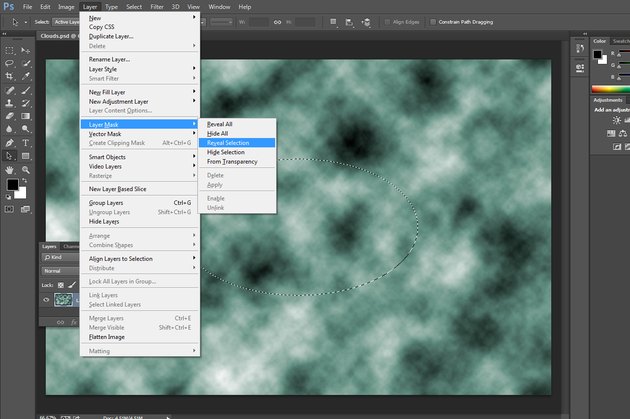Select the Crop tool
630x419 pixels.
pyautogui.click(x=9, y=76)
